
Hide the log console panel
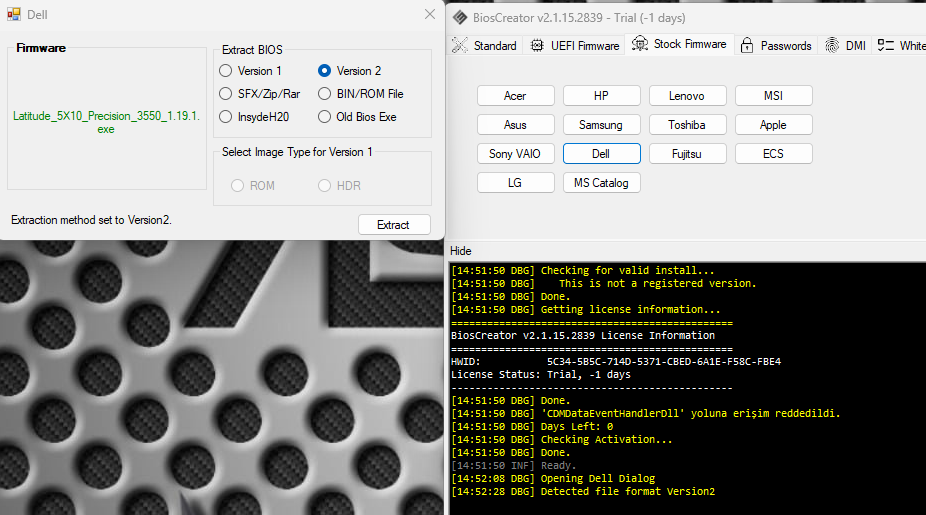461,251
